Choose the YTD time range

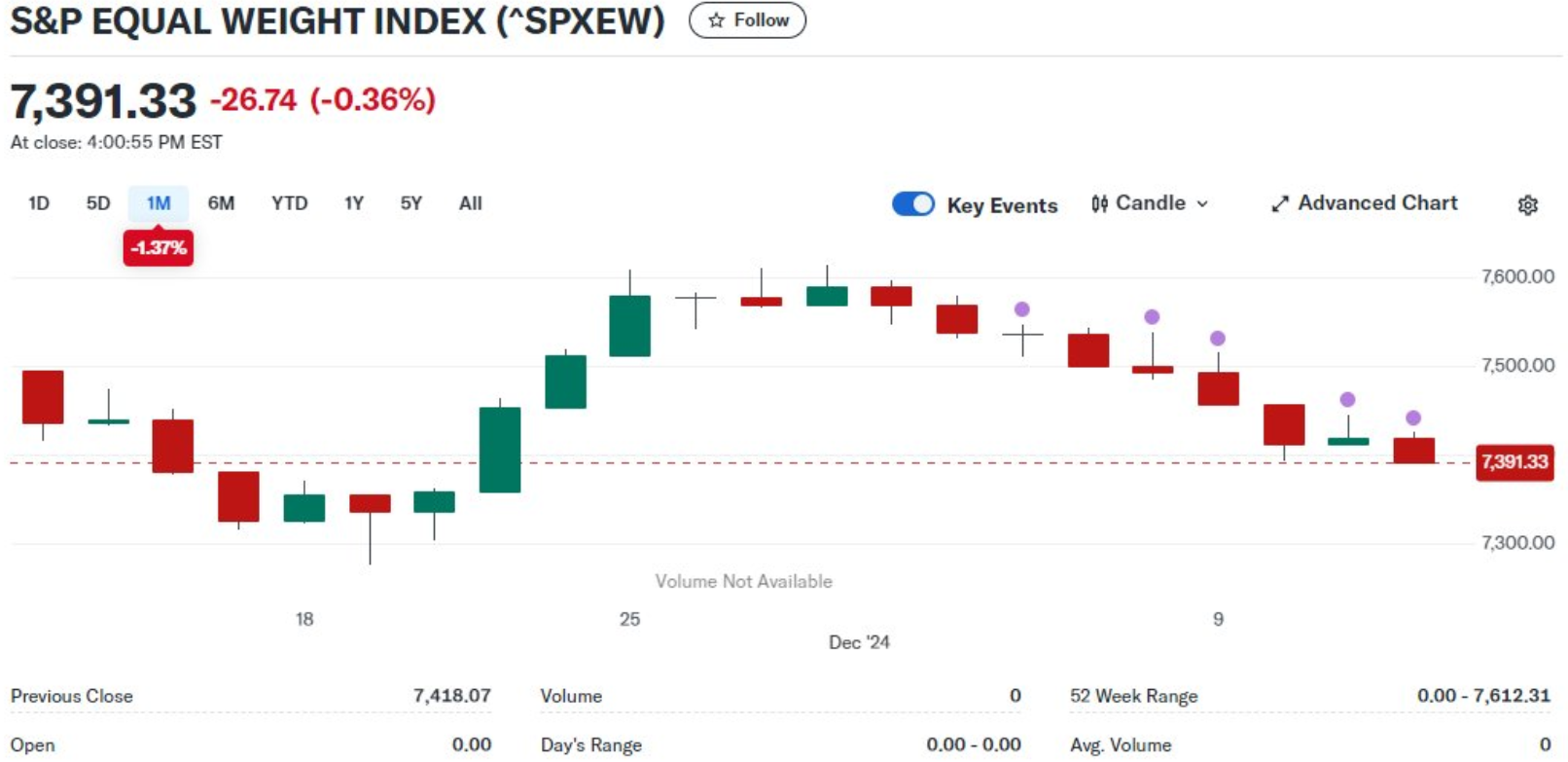[289, 203]
